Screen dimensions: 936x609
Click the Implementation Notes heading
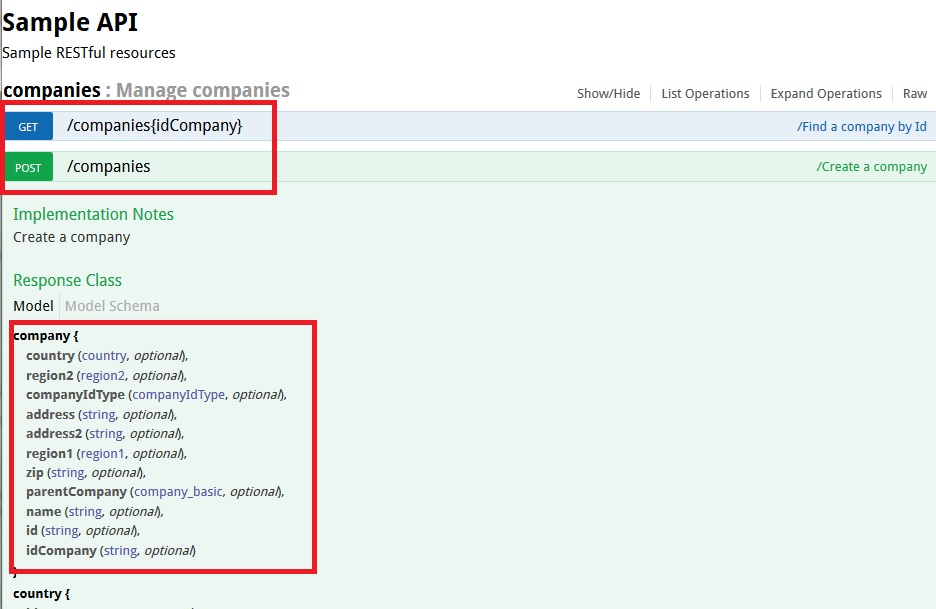click(x=93, y=214)
